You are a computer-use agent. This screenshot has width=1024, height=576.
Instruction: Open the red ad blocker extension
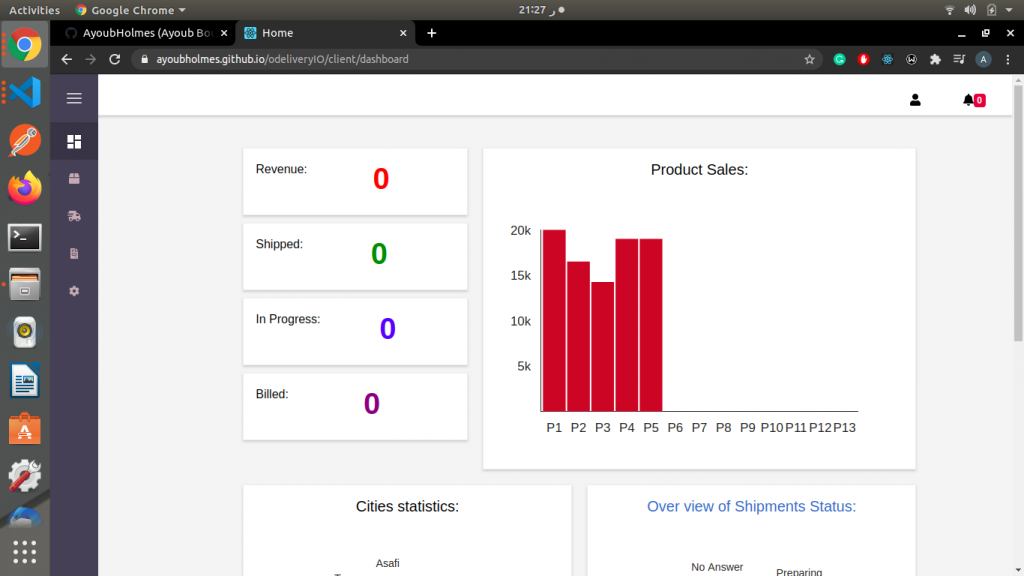click(x=863, y=59)
